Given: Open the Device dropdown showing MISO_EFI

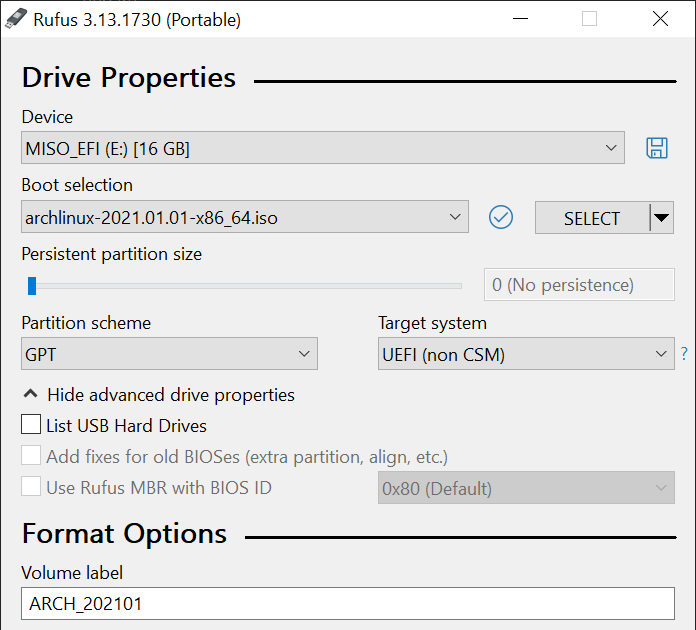Looking at the screenshot, I should click(323, 147).
